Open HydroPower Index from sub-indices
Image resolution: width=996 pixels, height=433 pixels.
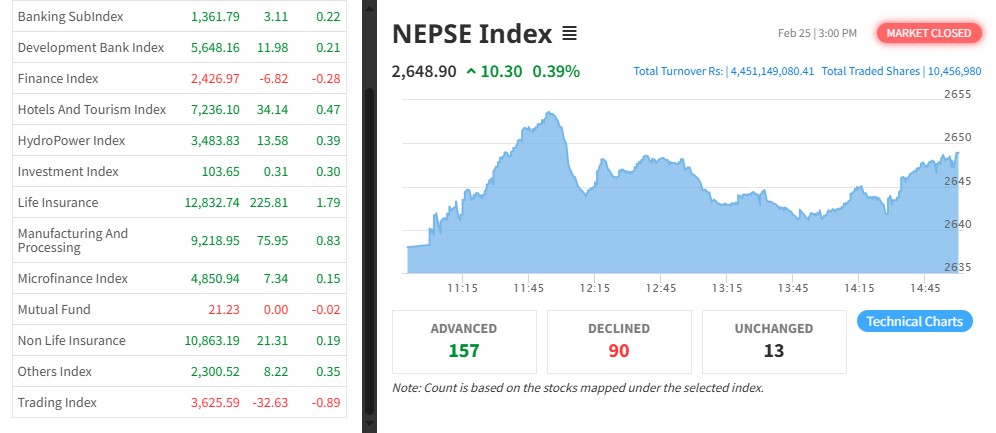(71, 141)
